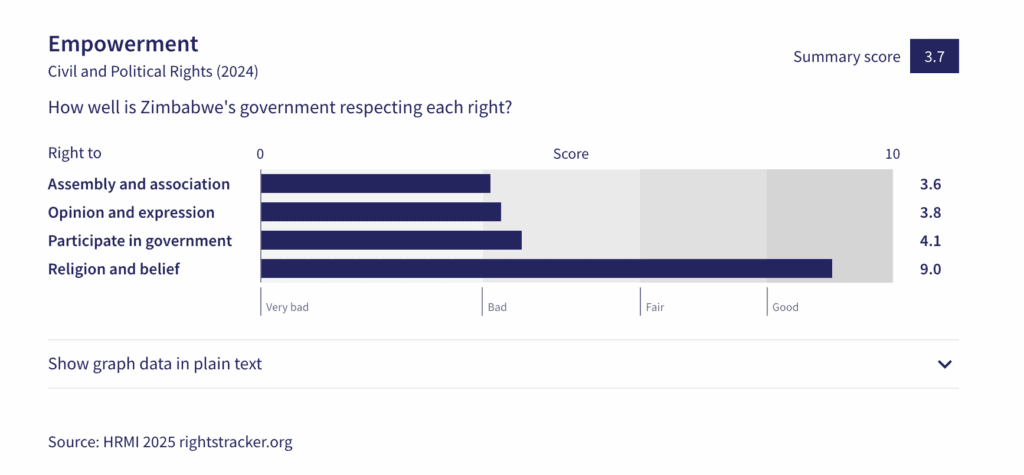
Task: Click the summary score 3.7 box
Action: click(934, 57)
